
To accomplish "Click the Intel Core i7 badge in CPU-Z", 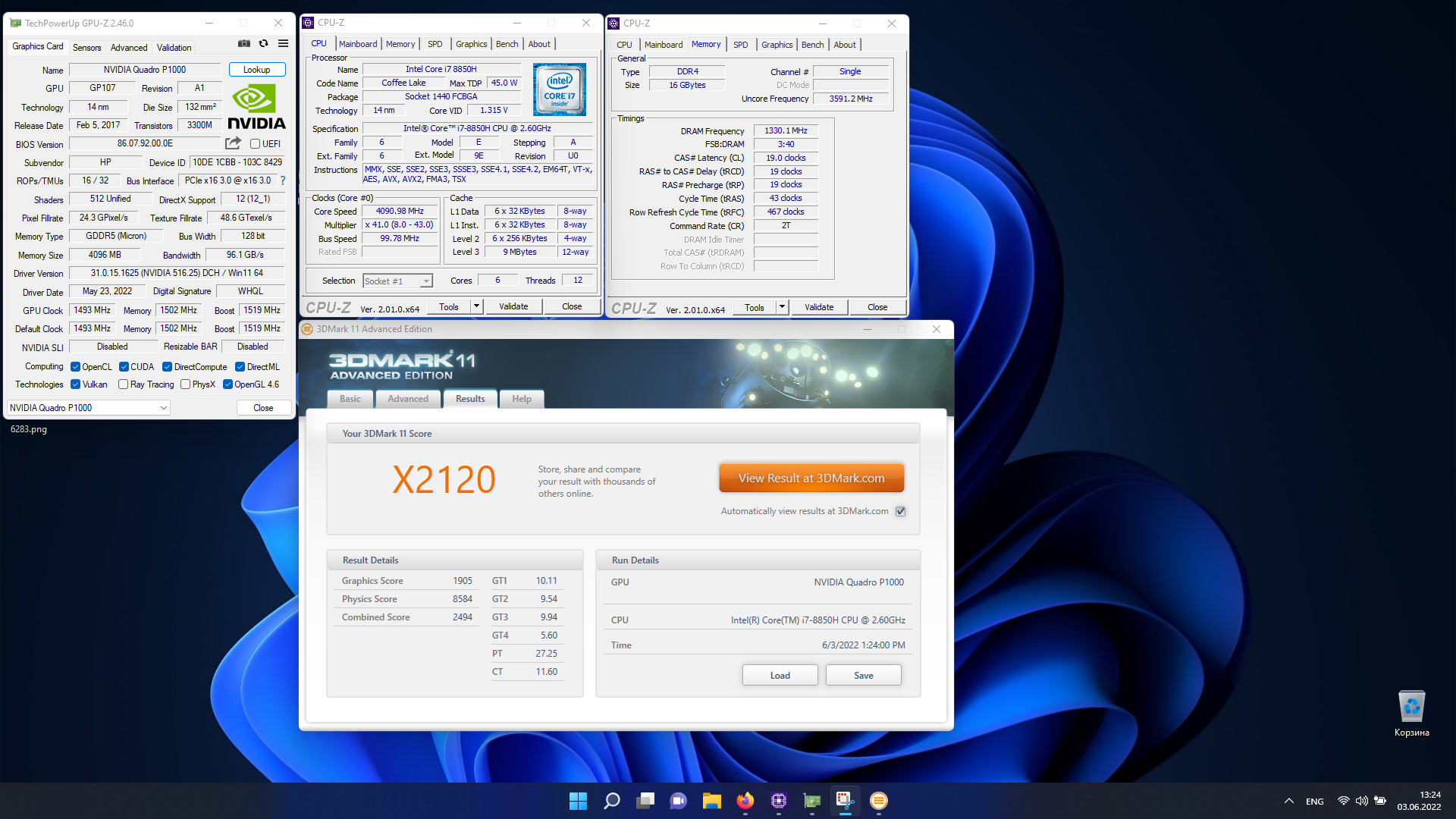I will (x=560, y=89).
